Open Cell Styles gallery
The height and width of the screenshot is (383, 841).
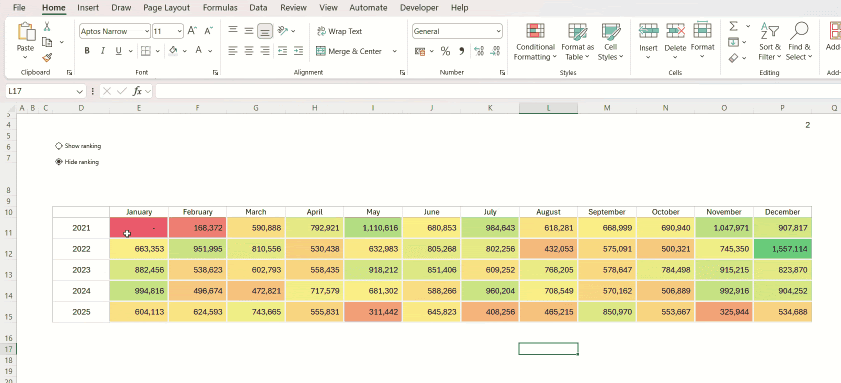pos(610,42)
